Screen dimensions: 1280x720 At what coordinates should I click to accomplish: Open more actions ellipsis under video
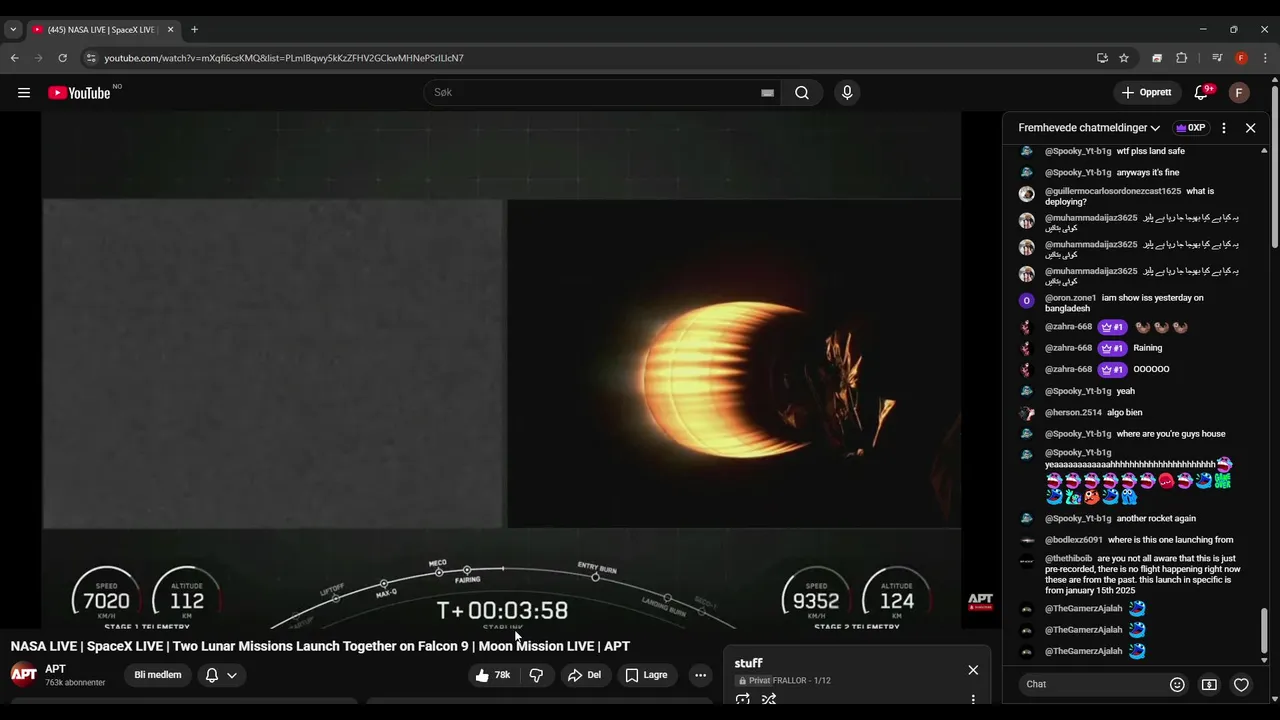[700, 675]
